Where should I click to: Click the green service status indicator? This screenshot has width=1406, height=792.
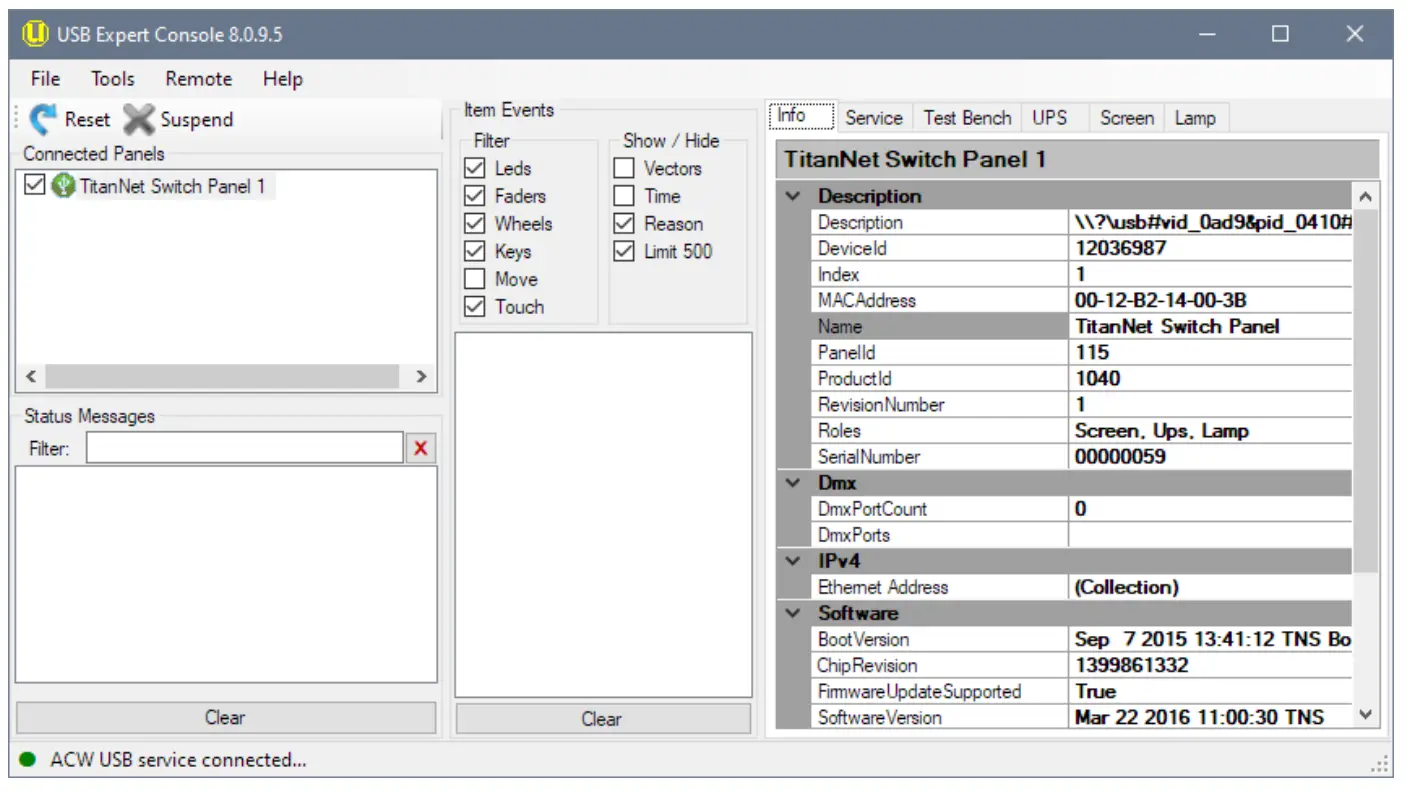[27, 760]
